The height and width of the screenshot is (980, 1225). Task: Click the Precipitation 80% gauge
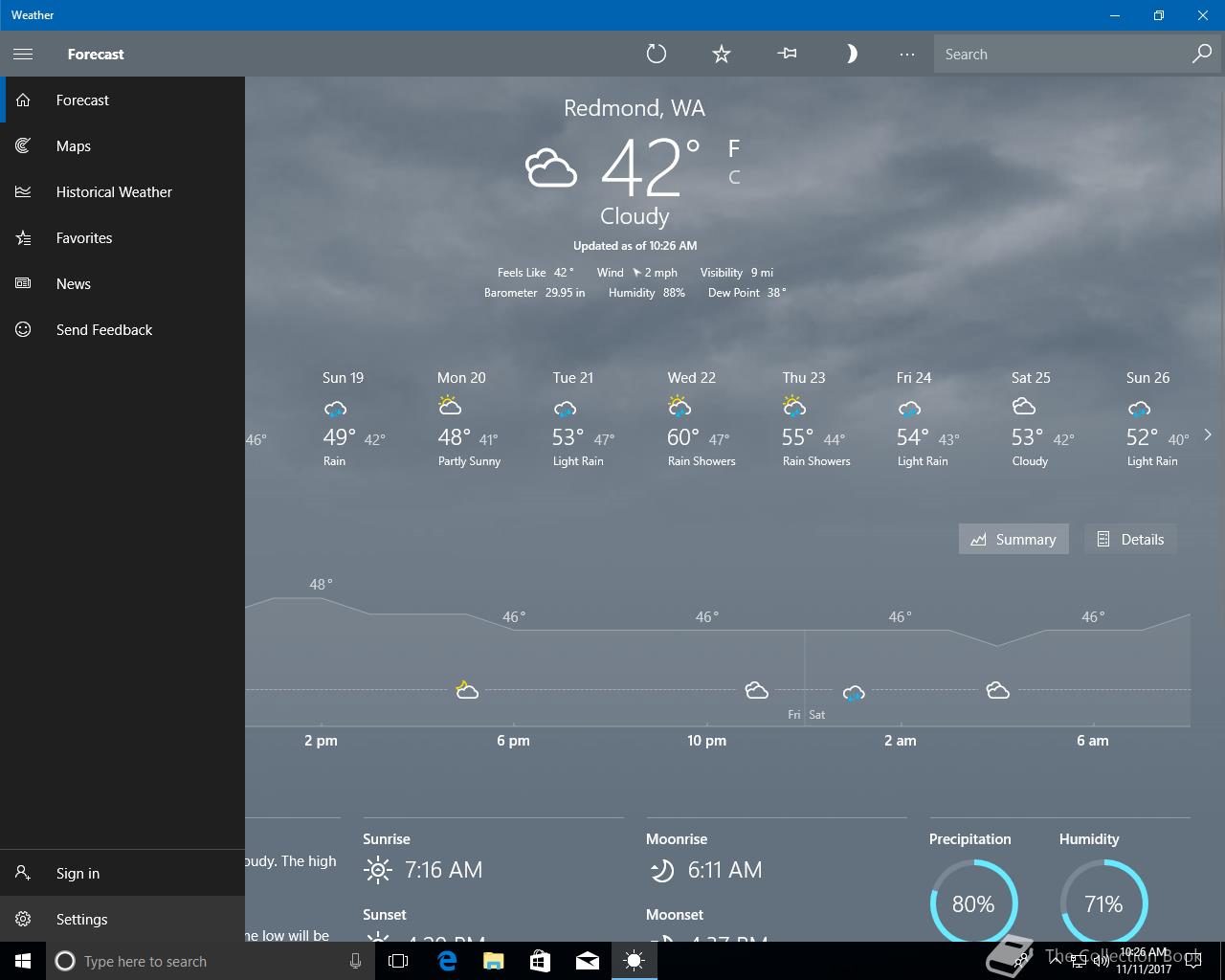pyautogui.click(x=973, y=902)
